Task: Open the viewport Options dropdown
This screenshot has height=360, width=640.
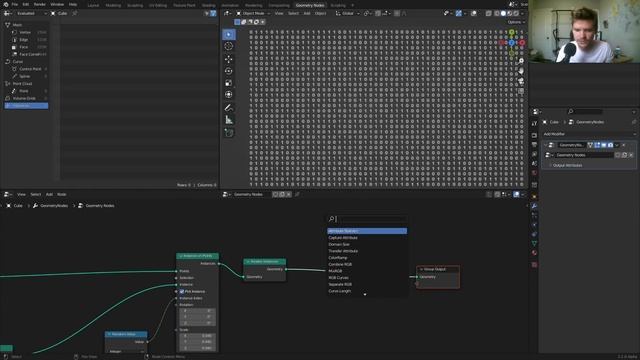Action: click(x=516, y=22)
